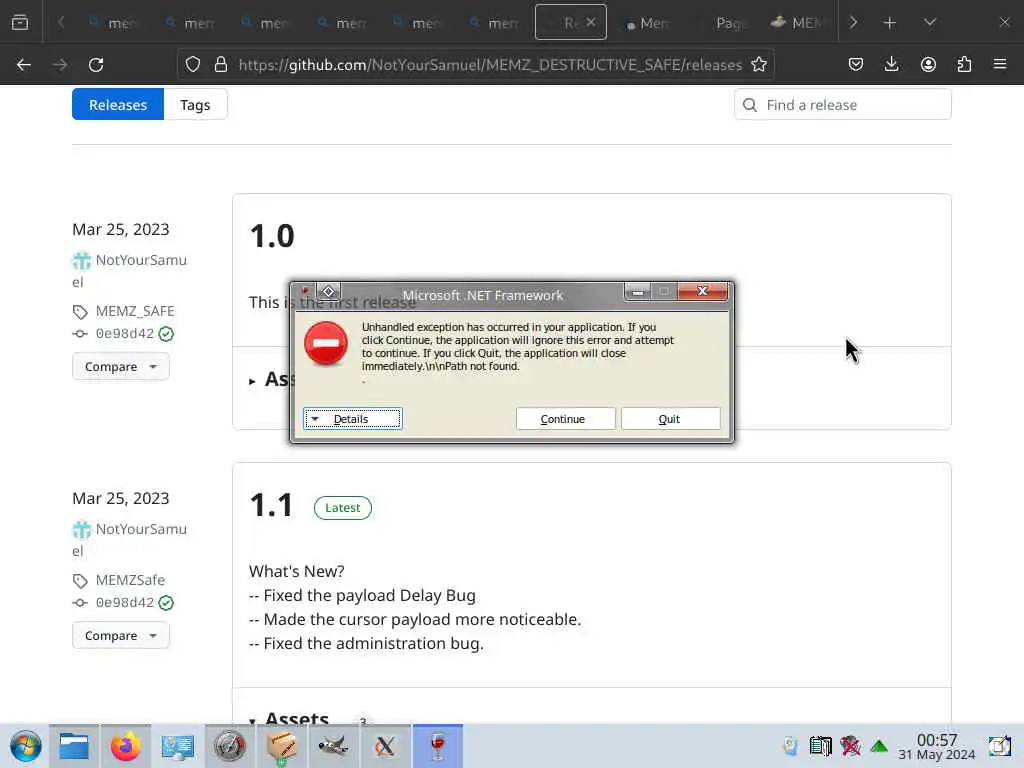Open the Firefox downloads panel
The width and height of the screenshot is (1024, 768).
click(x=891, y=65)
